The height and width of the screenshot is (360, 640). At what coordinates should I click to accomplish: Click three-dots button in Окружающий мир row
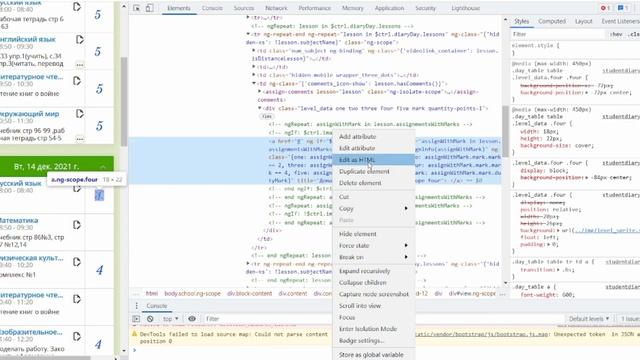[80, 139]
